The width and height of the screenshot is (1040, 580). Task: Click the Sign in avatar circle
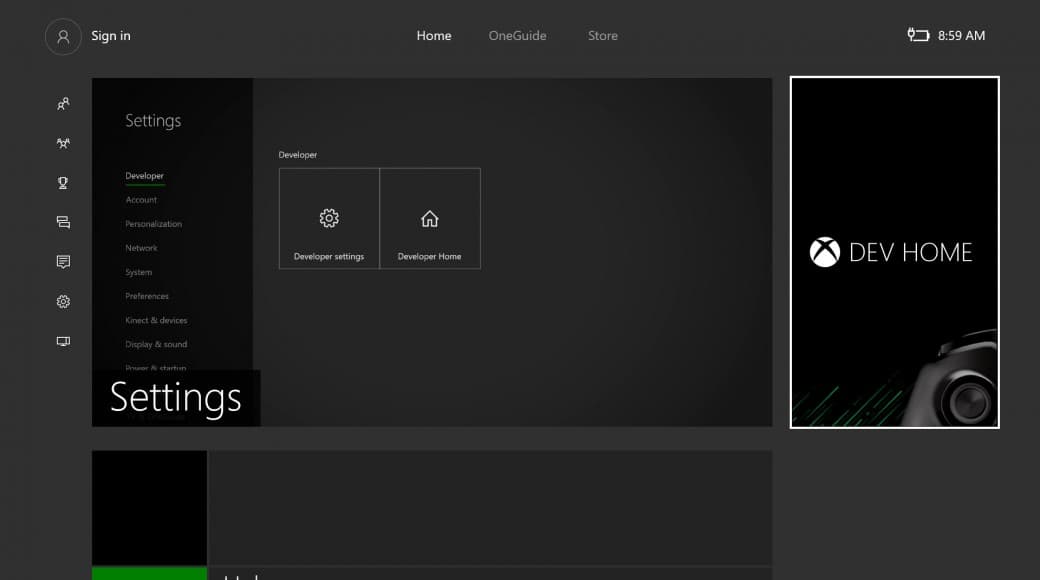[x=63, y=36]
